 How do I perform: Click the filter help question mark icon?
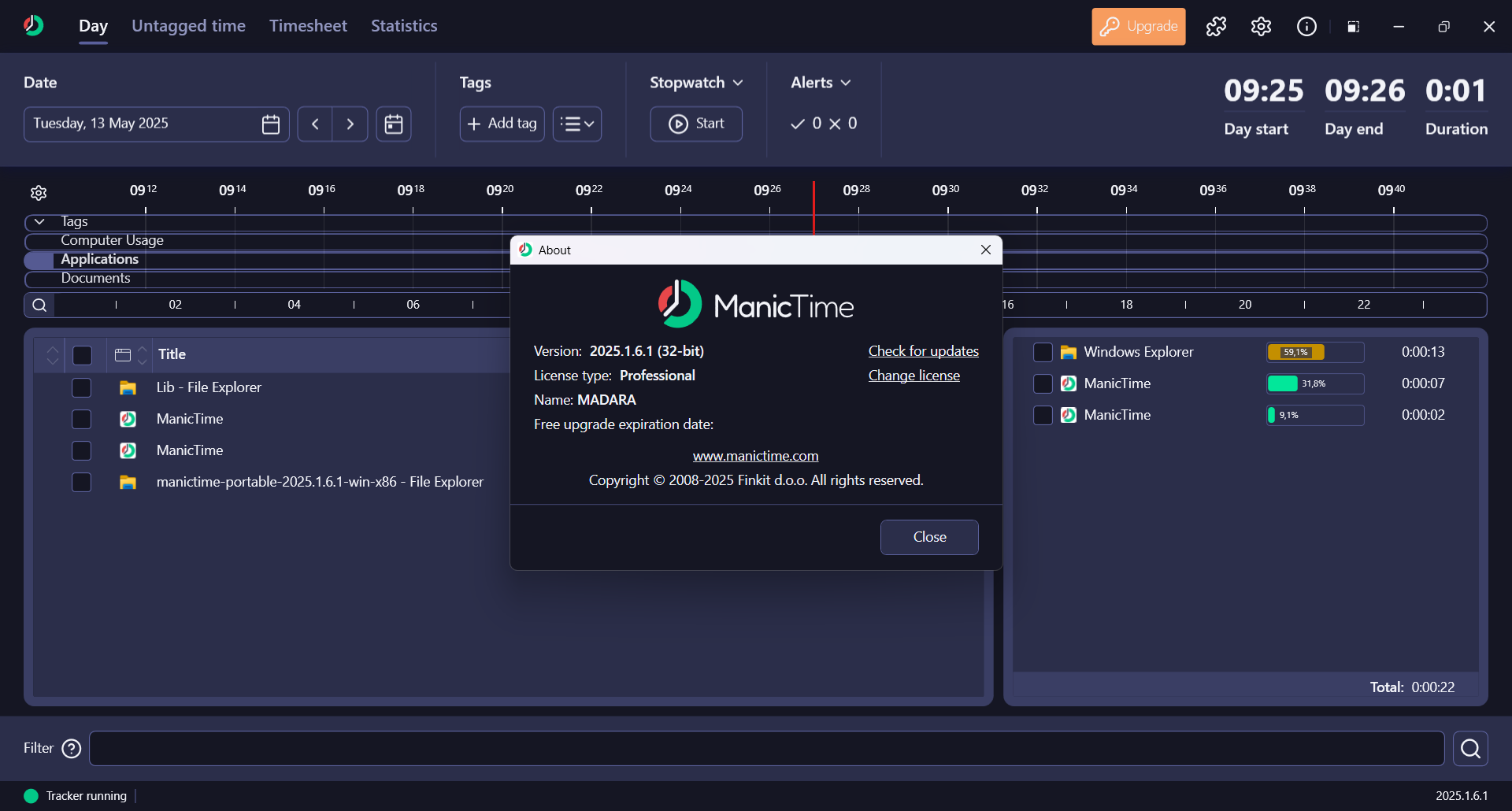point(72,748)
